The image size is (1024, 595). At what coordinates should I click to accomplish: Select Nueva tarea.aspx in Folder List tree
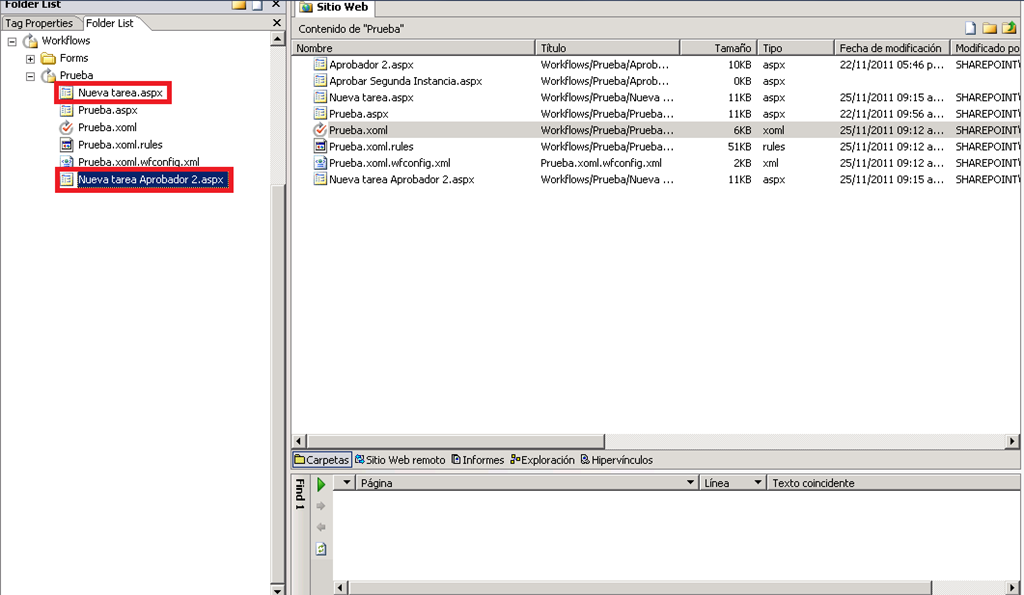click(120, 93)
